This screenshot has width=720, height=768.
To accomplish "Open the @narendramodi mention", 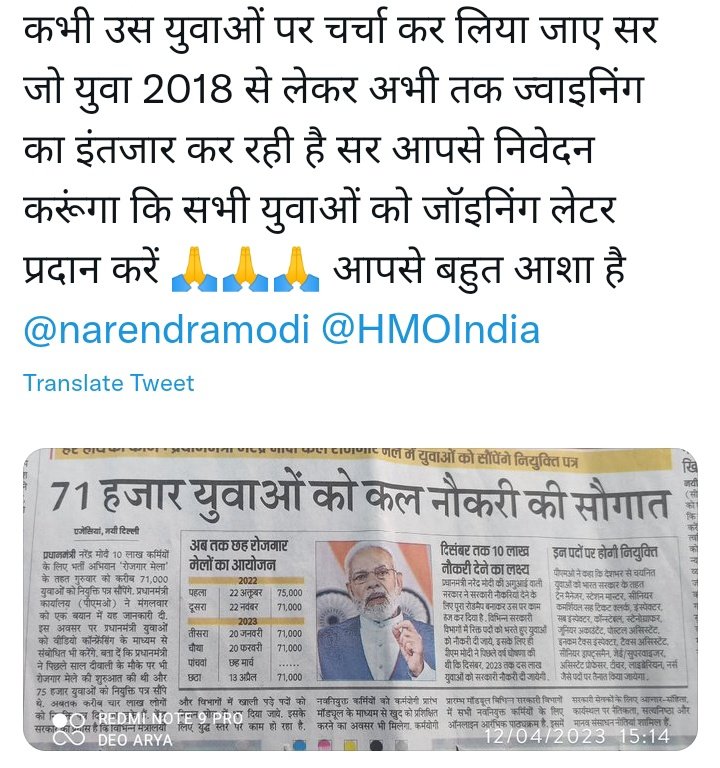I will [x=167, y=330].
